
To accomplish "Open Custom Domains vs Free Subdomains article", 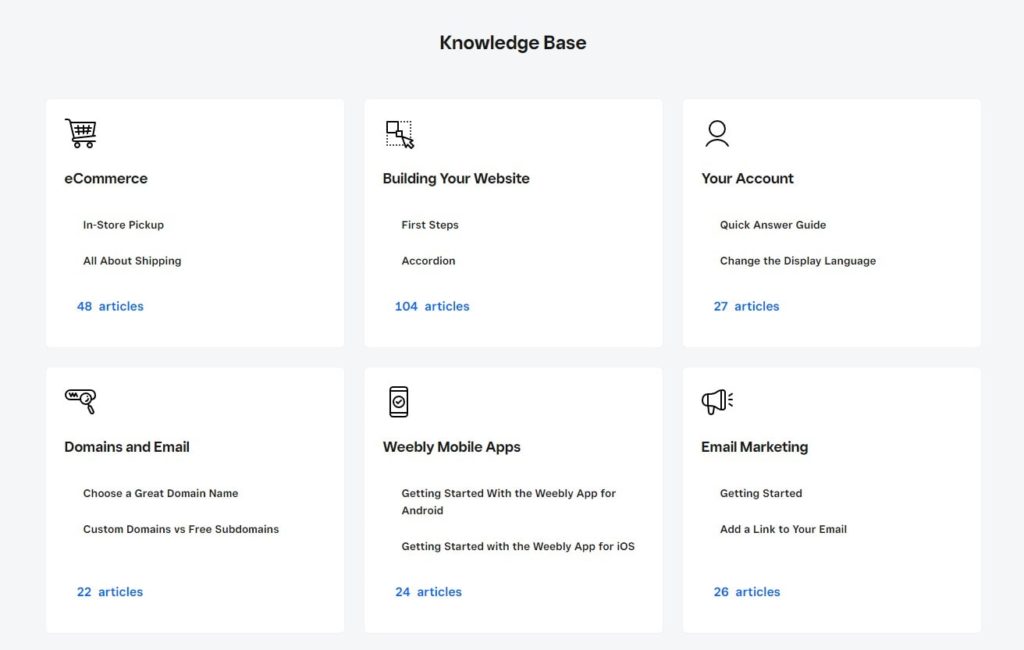I will [181, 529].
